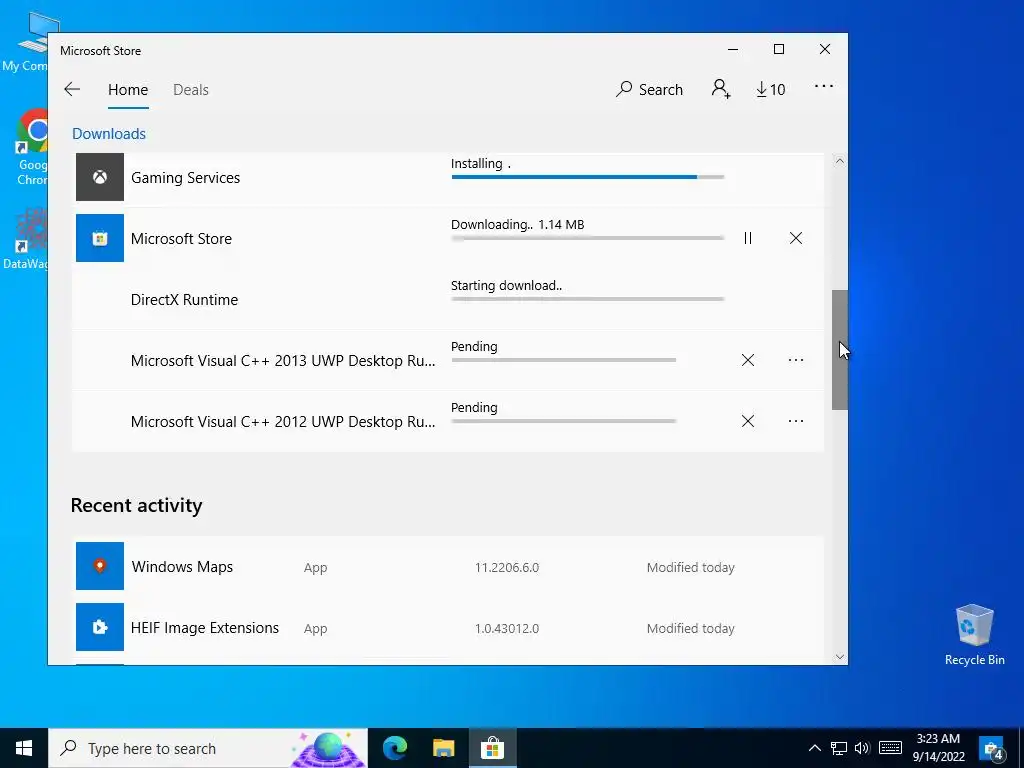Click the search highlights globe in the taskbar
The height and width of the screenshot is (768, 1024).
point(328,748)
